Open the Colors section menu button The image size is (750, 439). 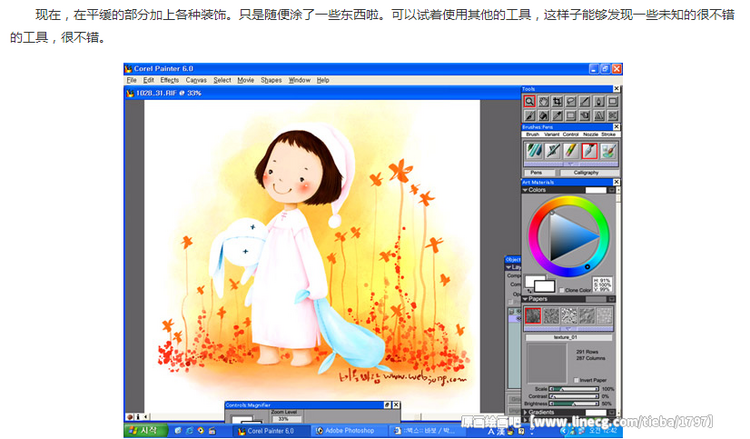[611, 190]
